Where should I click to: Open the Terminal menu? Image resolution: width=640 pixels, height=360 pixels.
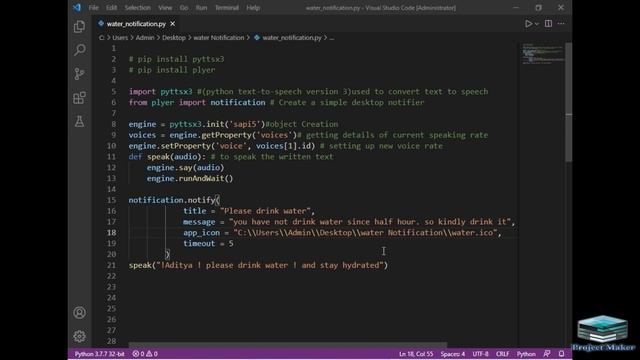coord(227,7)
